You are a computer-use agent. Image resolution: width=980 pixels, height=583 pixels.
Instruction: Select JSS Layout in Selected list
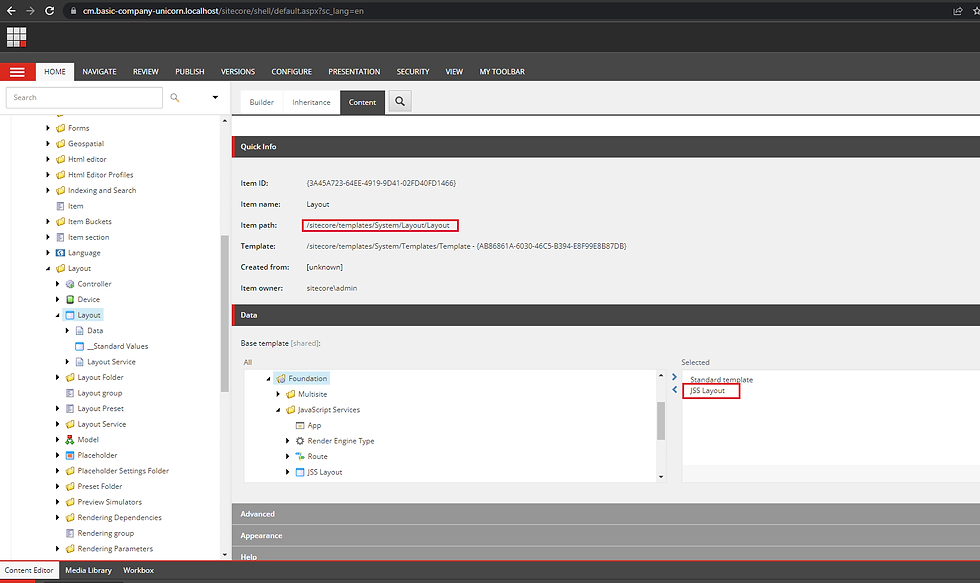pyautogui.click(x=708, y=391)
